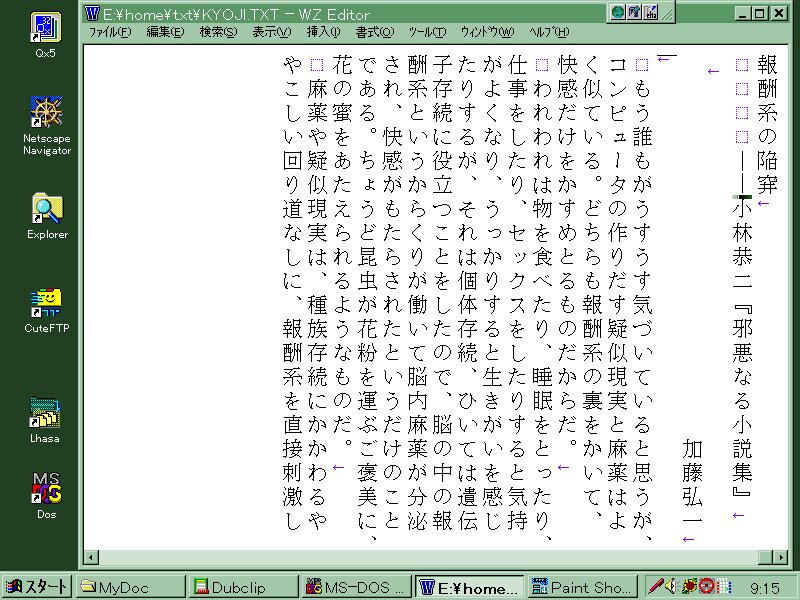Screen dimensions: 800x600
Task: Close the WZ Editor window
Action: (779, 13)
